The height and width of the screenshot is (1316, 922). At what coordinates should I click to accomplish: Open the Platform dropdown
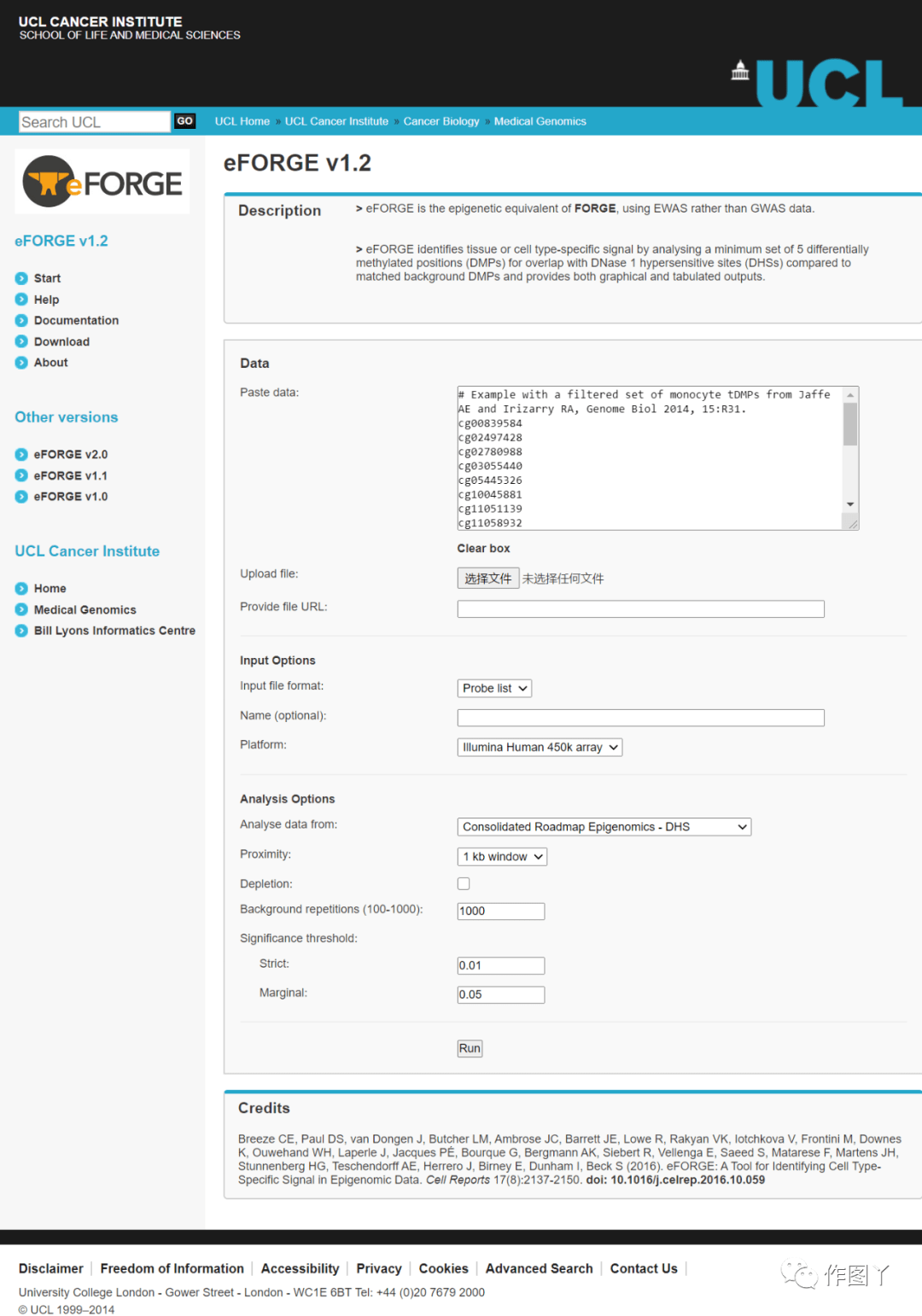(x=540, y=747)
